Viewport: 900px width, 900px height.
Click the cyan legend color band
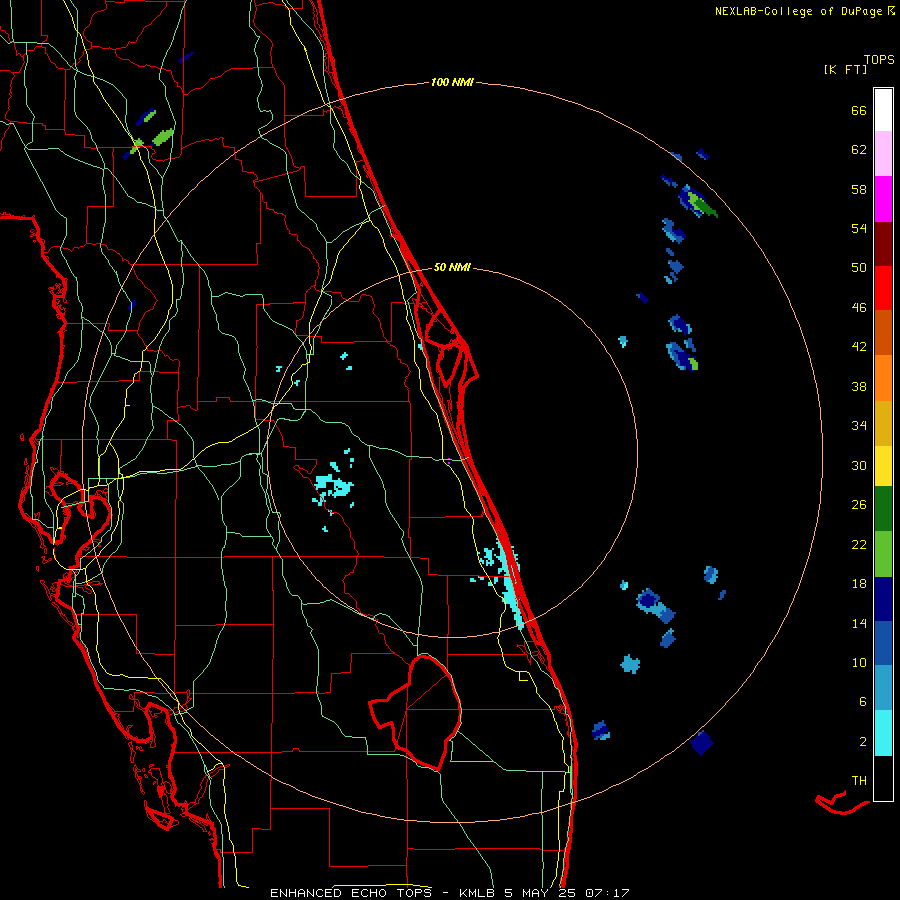[x=883, y=733]
